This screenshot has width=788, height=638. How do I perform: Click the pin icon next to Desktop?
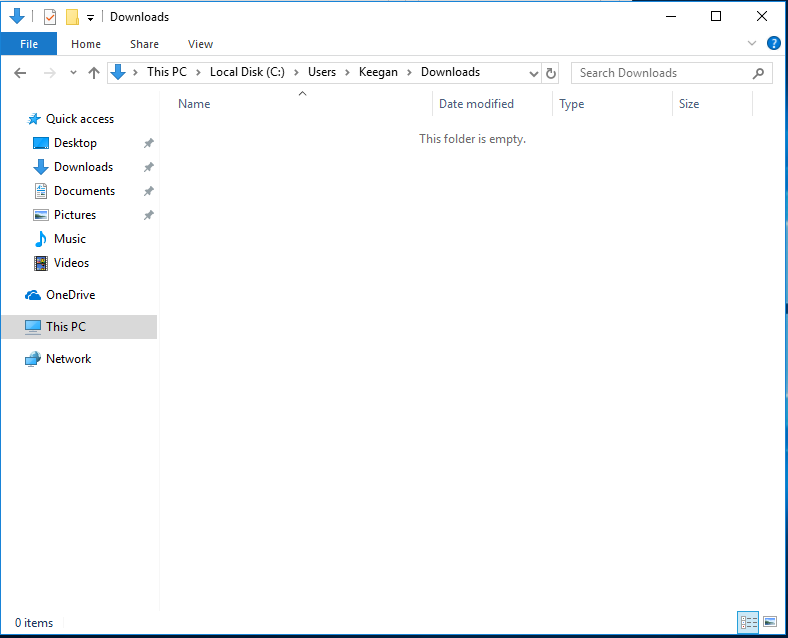click(x=148, y=143)
